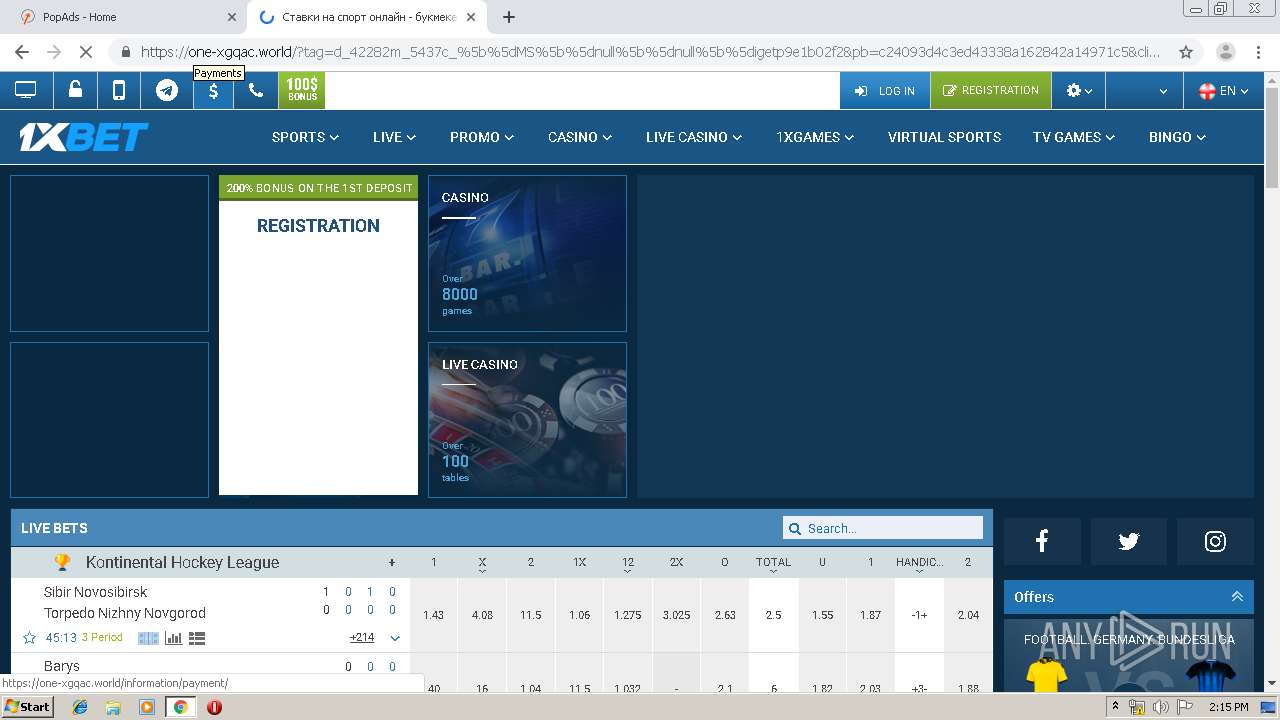
Task: Open the PROMO menu
Action: pos(482,137)
